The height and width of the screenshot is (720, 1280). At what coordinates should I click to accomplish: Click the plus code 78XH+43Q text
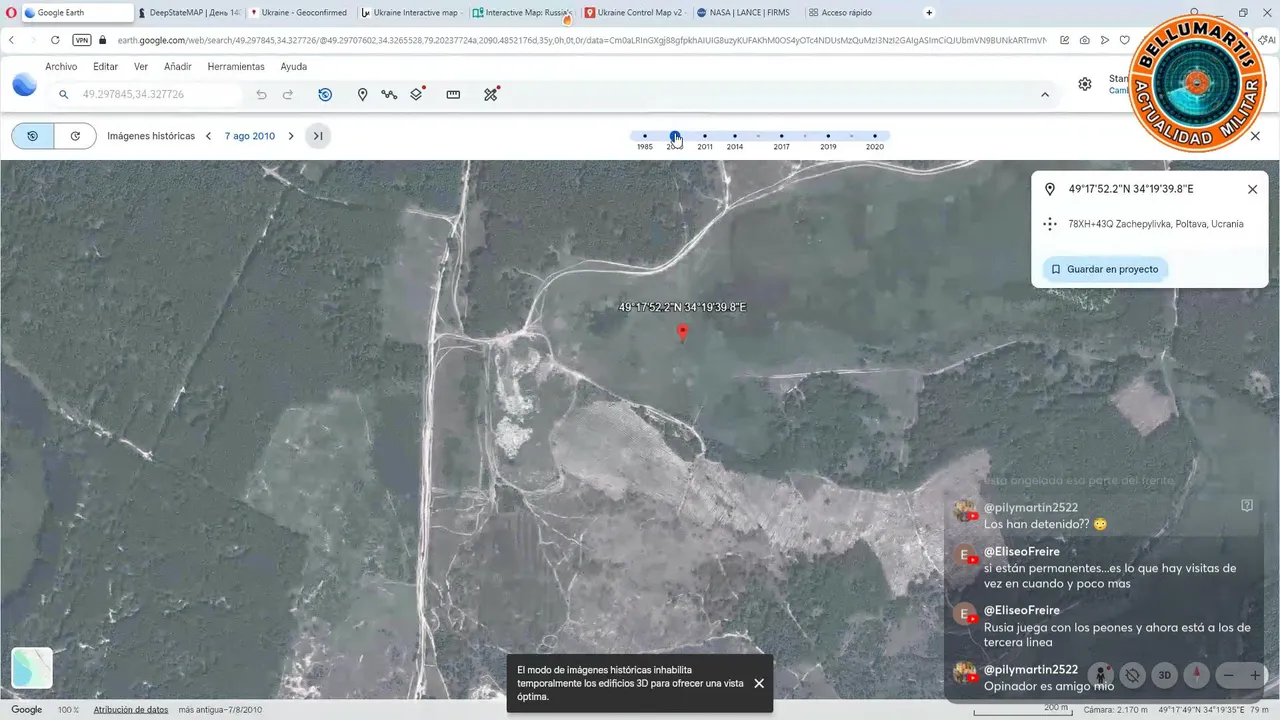point(1093,224)
